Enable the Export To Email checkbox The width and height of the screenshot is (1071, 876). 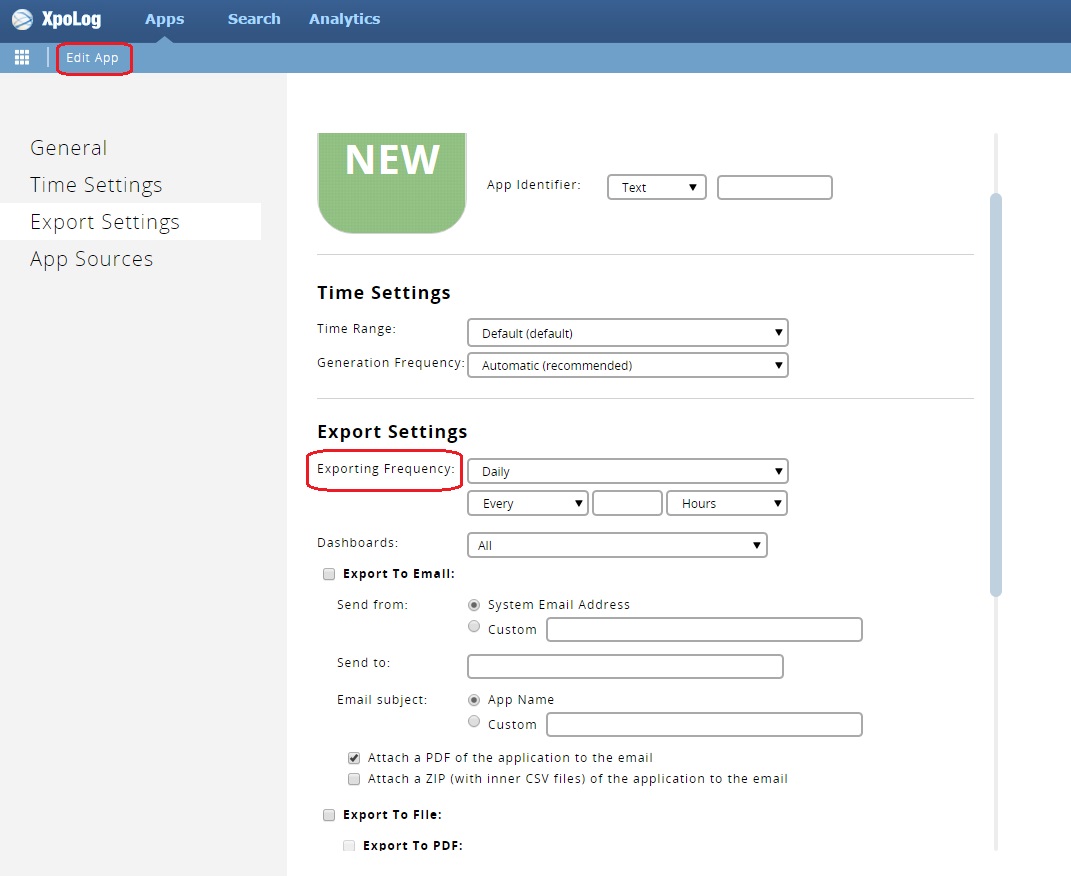click(x=329, y=574)
